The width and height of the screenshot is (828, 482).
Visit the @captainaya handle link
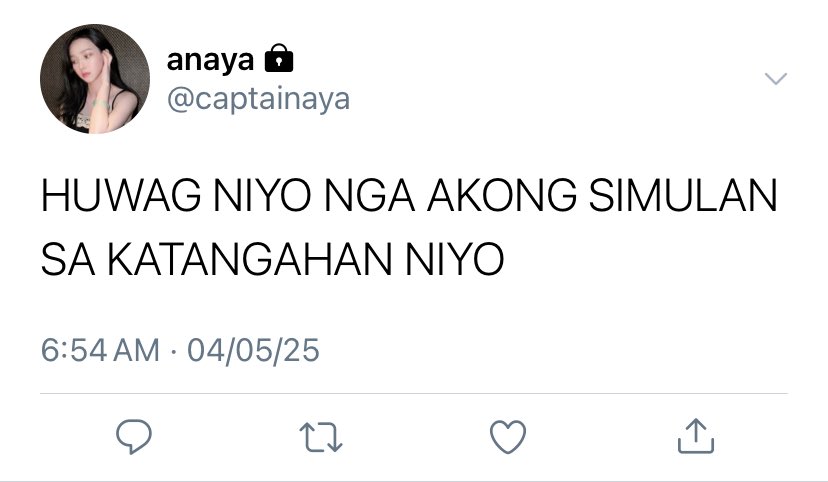258,99
